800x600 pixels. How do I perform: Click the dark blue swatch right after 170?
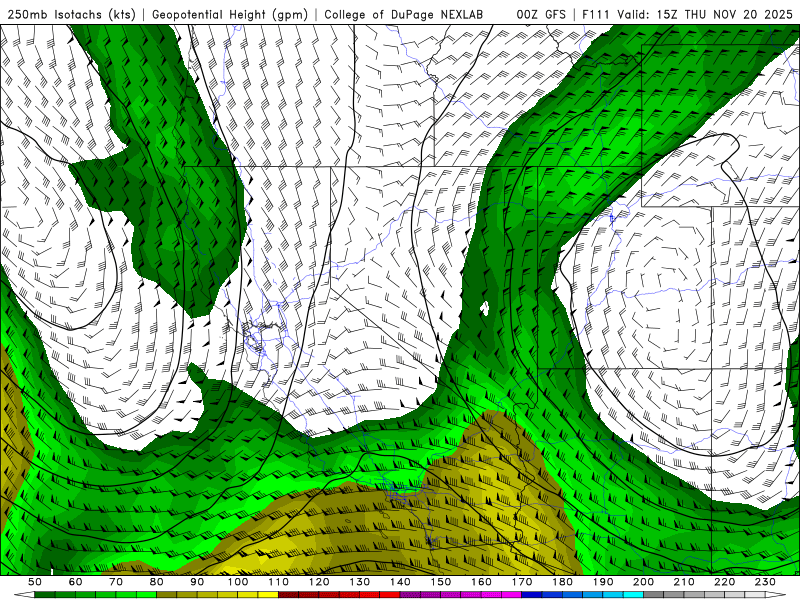point(532,594)
